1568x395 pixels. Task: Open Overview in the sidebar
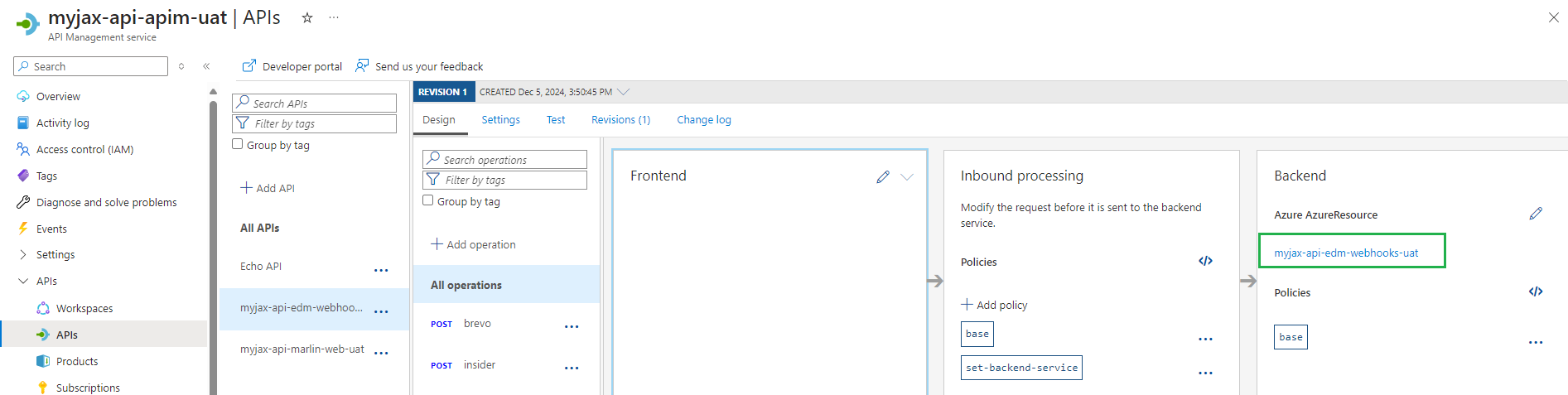(x=58, y=96)
